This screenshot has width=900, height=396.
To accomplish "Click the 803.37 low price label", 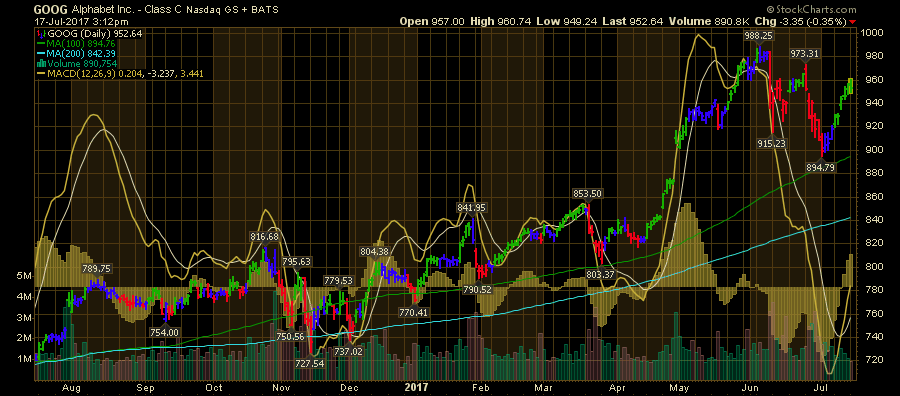I will (x=600, y=275).
